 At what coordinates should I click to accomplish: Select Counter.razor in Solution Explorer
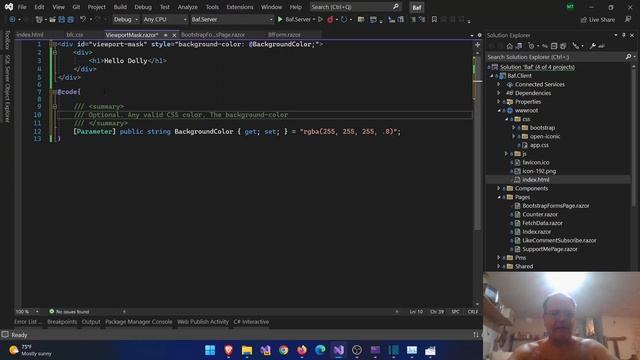coord(540,214)
